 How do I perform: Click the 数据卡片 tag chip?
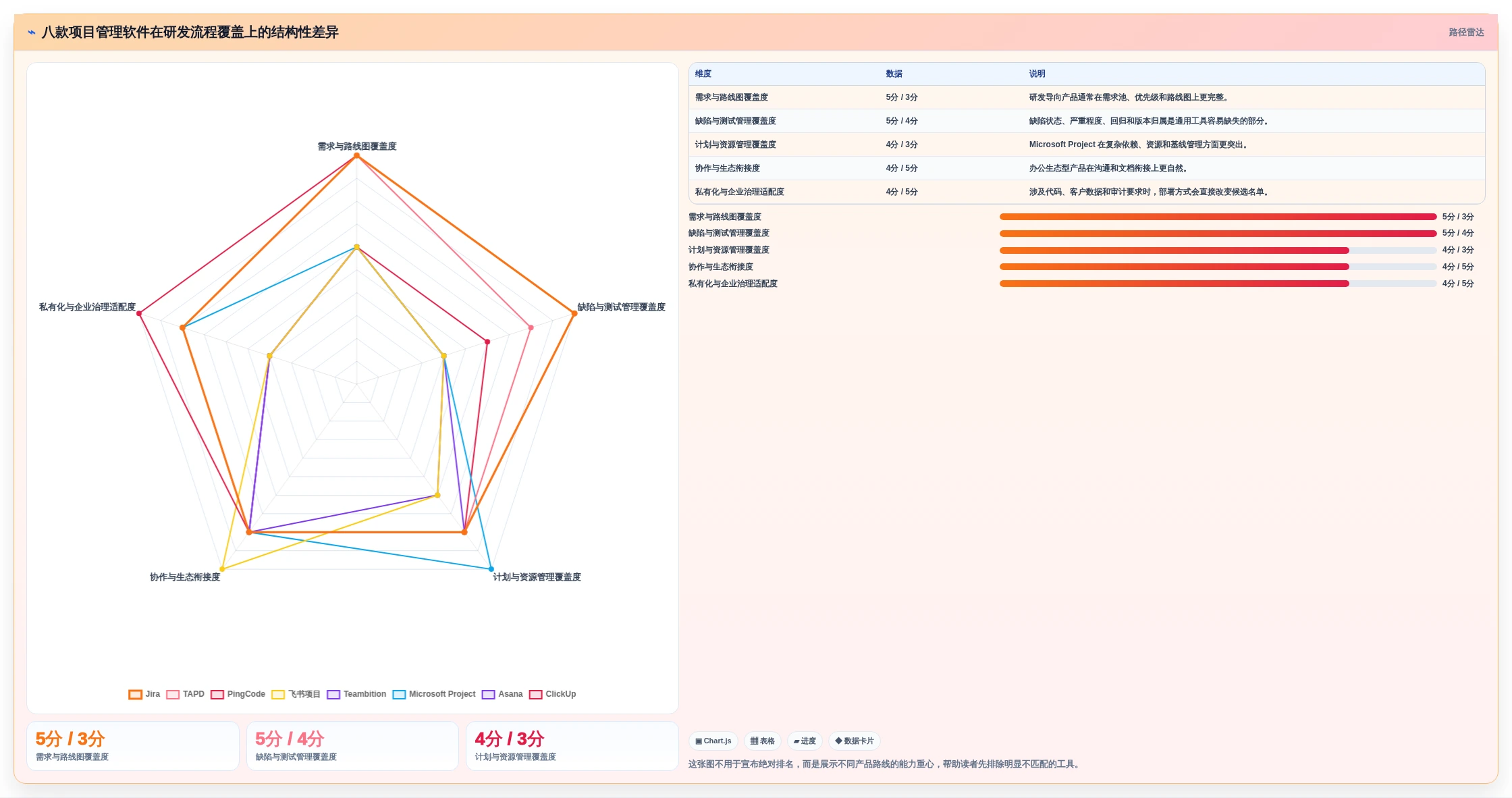[x=855, y=741]
